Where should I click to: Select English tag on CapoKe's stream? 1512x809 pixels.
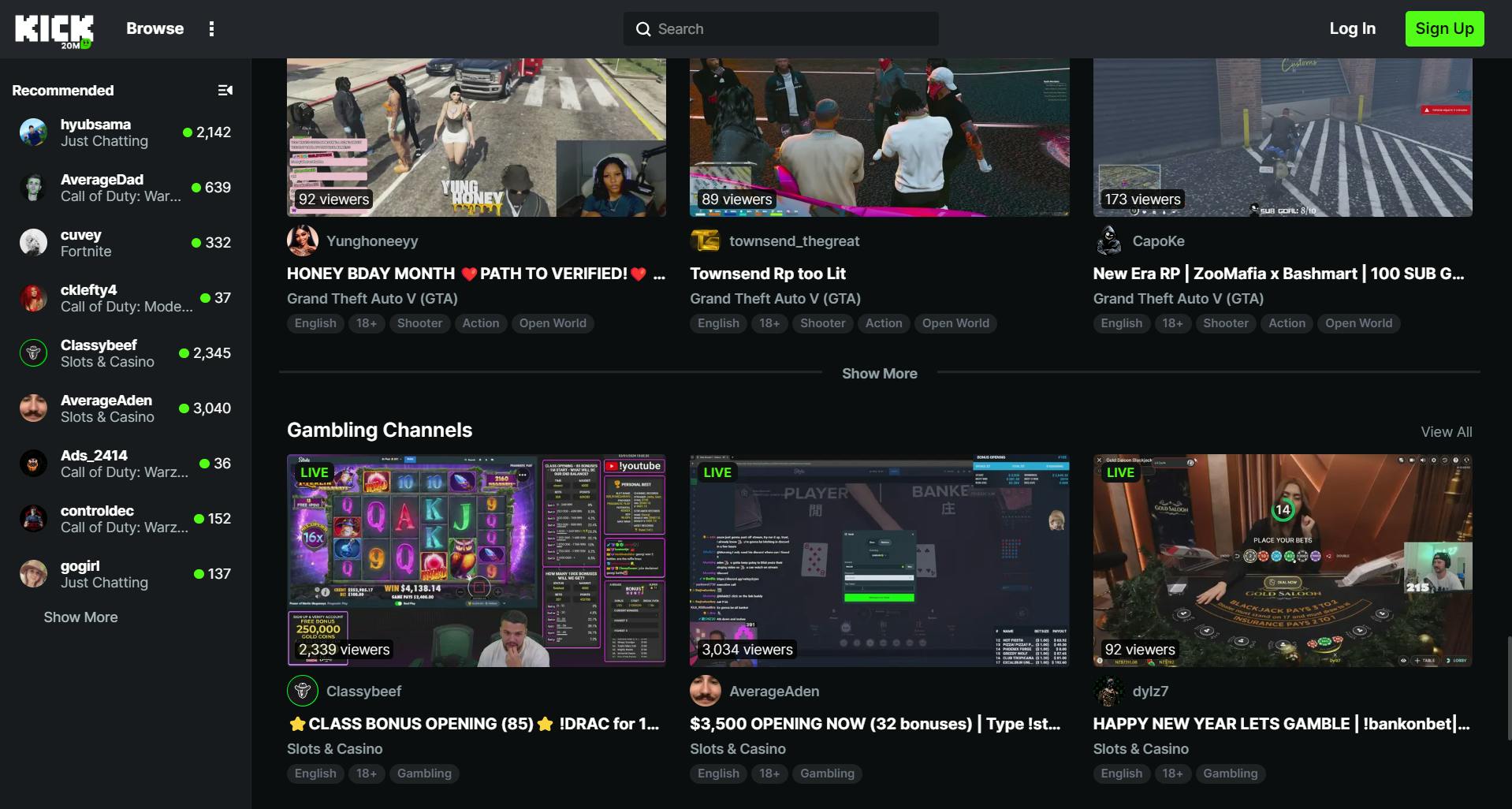1121,323
